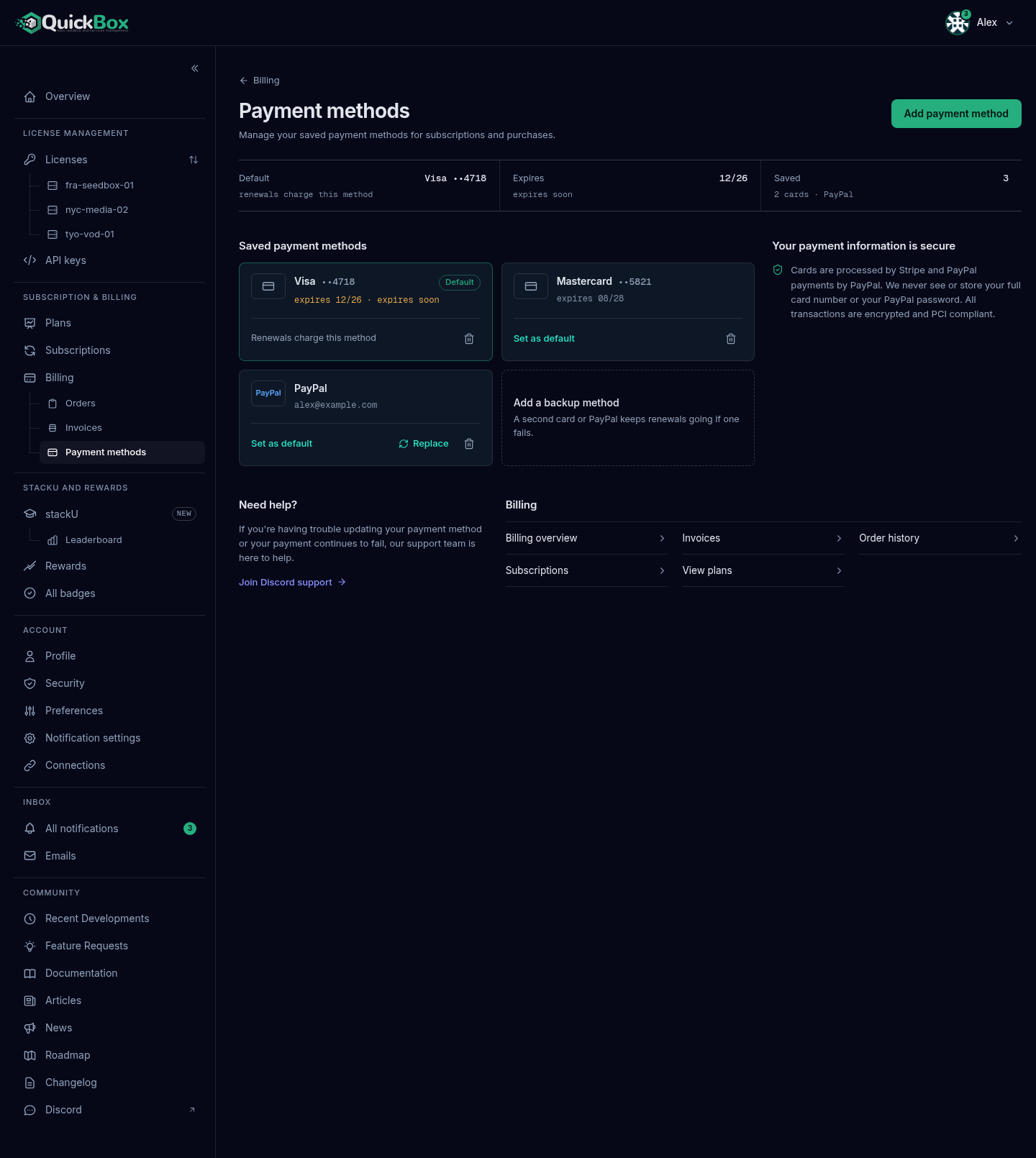Click Add payment method button
The image size is (1036, 1158).
tap(956, 114)
